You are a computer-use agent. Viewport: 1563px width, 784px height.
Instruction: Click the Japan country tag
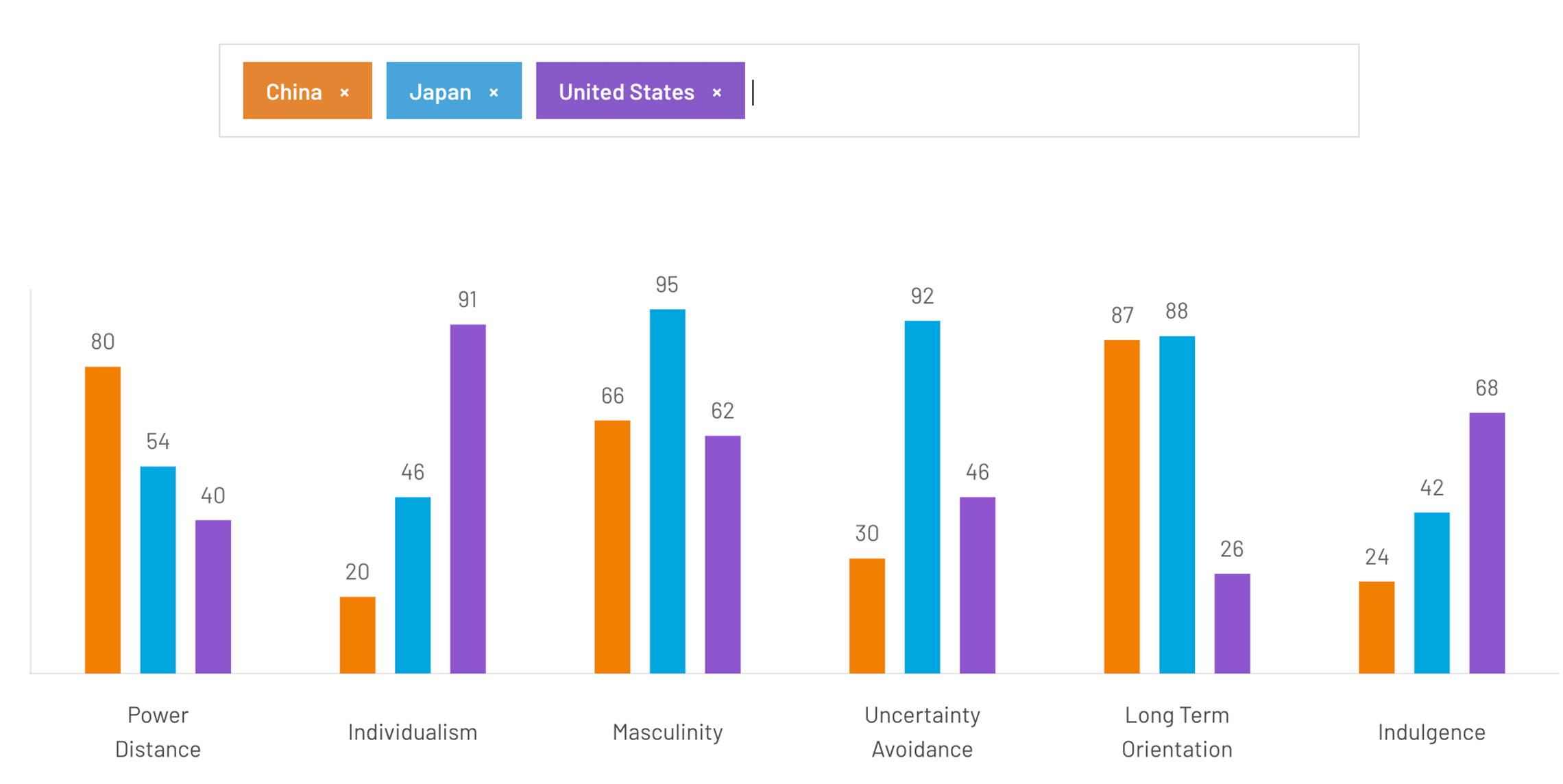pyautogui.click(x=440, y=91)
